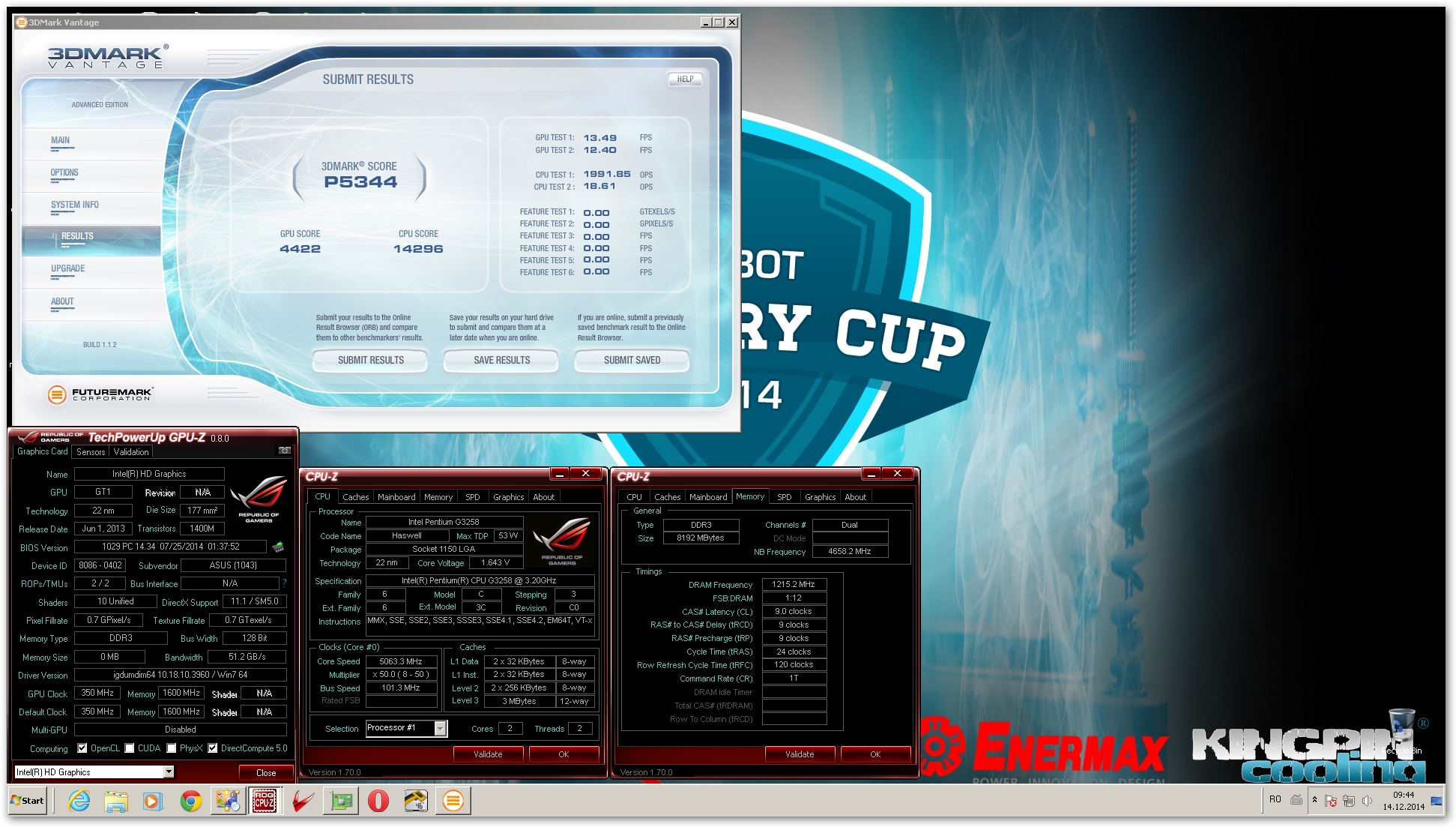Open Opera browser from the taskbar
The height and width of the screenshot is (827, 1456).
tap(378, 801)
